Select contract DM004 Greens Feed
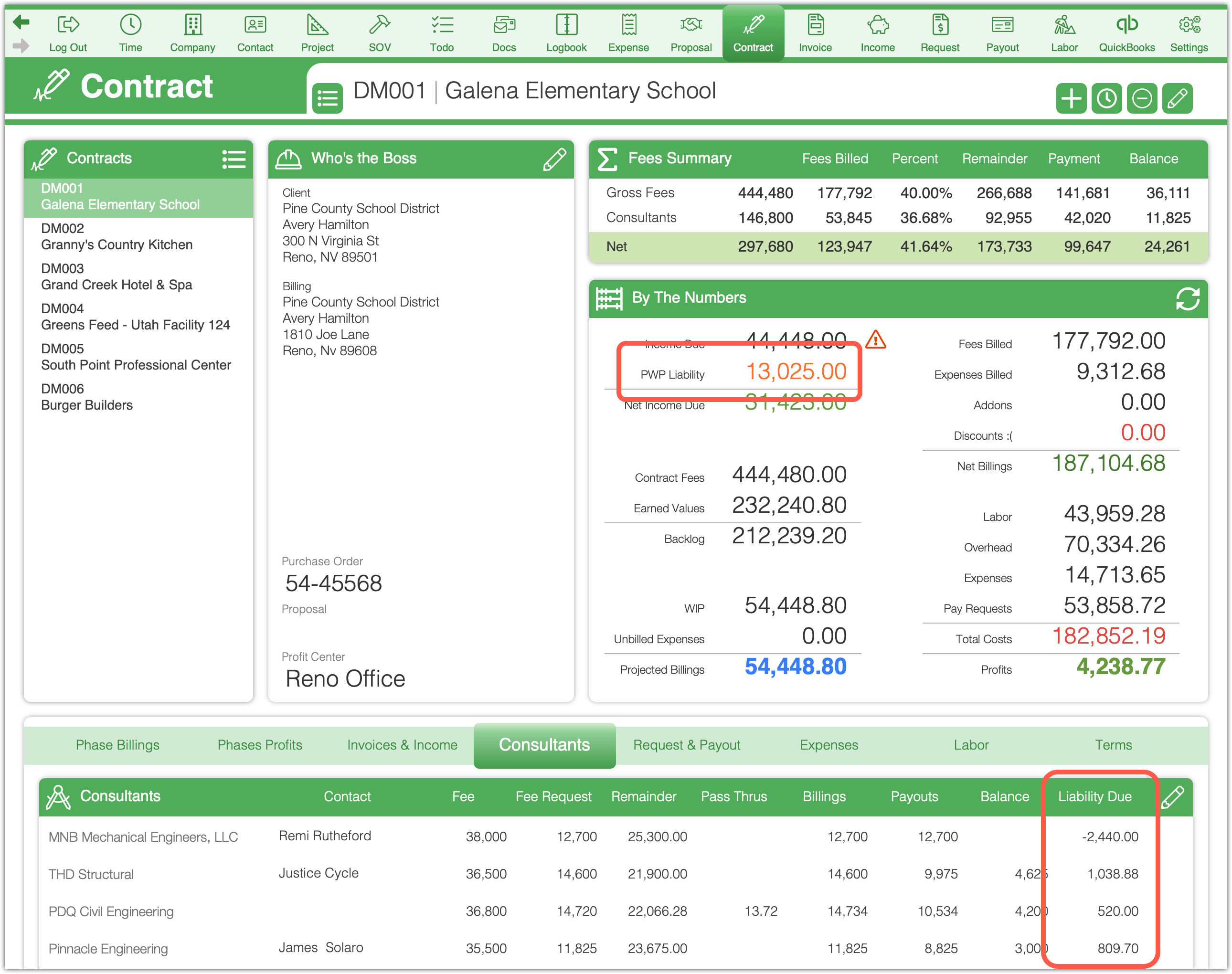Image resolution: width=1232 pixels, height=974 pixels. tap(138, 317)
